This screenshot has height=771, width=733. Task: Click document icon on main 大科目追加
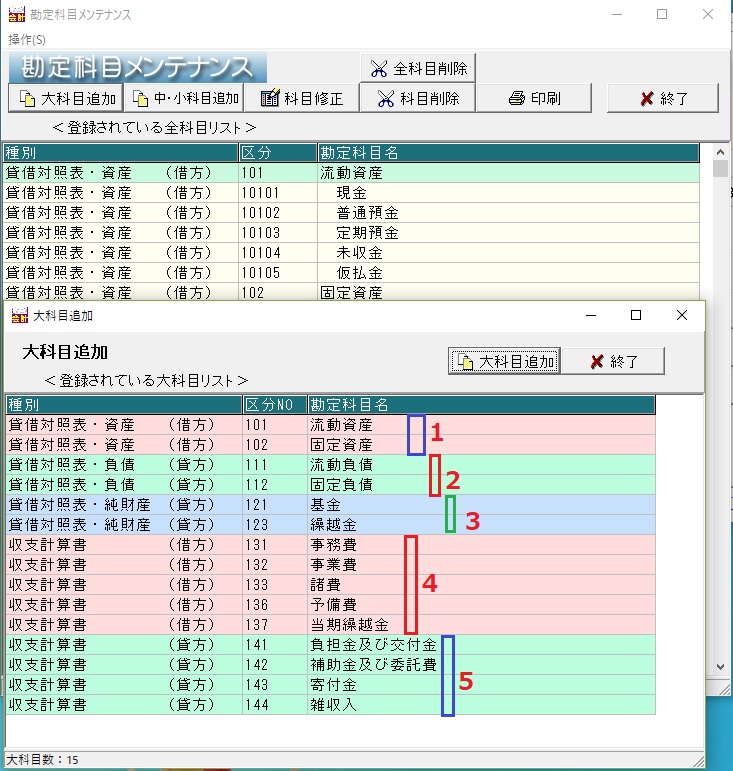click(28, 98)
